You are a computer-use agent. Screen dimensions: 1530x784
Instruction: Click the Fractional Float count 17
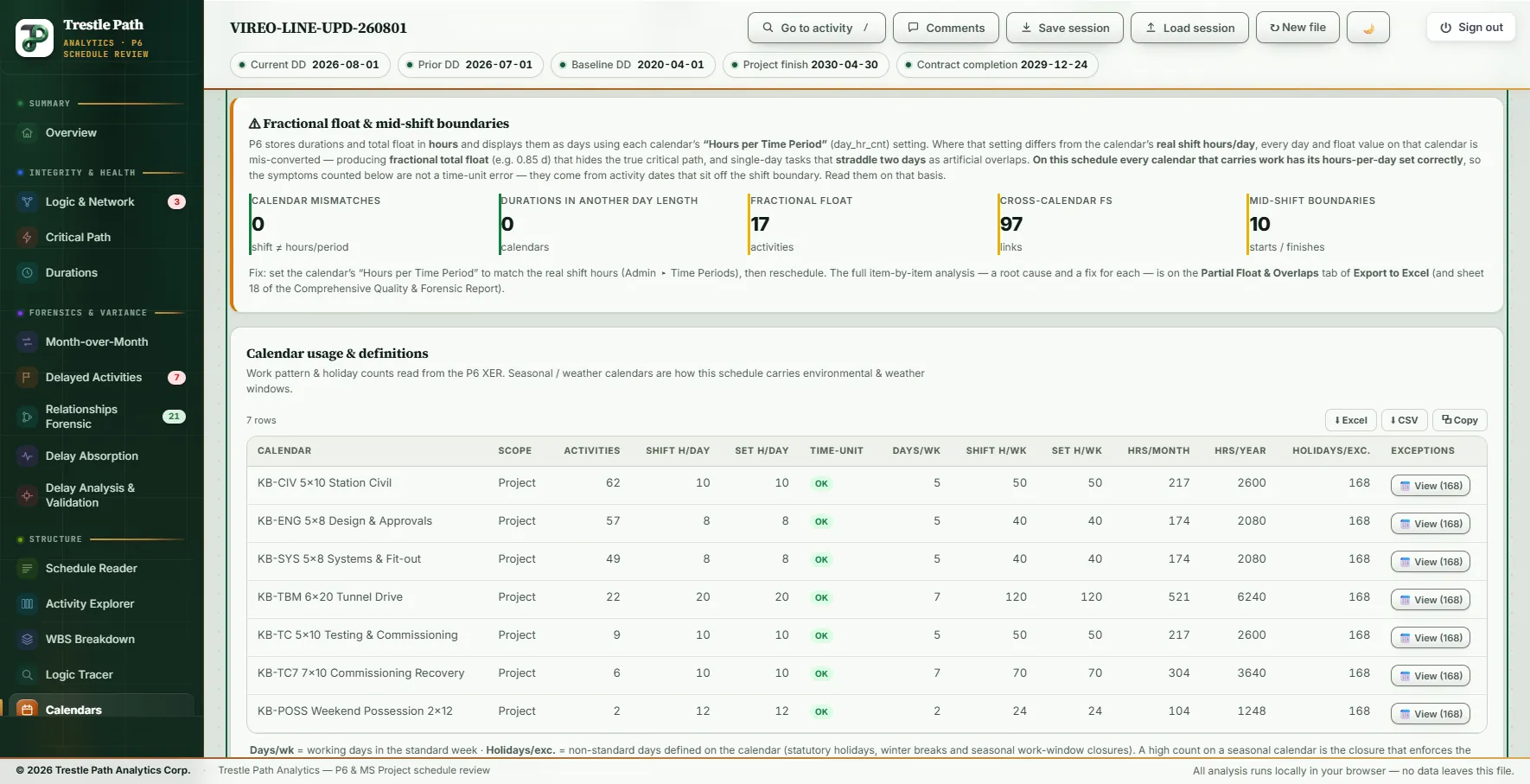point(760,225)
